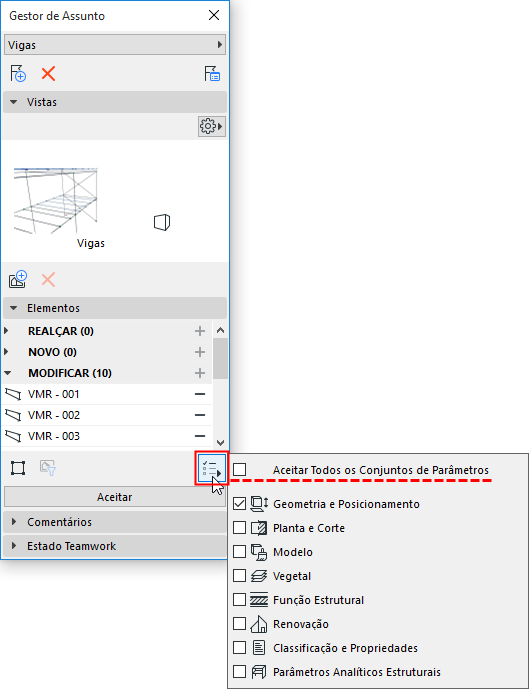Enable the Renovação checkbox
This screenshot has width=529, height=689.
pos(239,624)
